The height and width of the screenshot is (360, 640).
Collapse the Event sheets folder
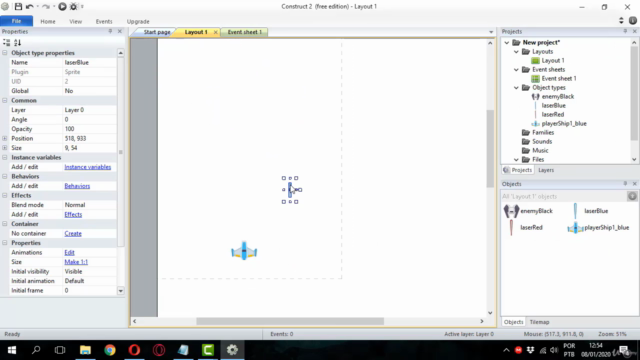pyautogui.click(x=516, y=70)
